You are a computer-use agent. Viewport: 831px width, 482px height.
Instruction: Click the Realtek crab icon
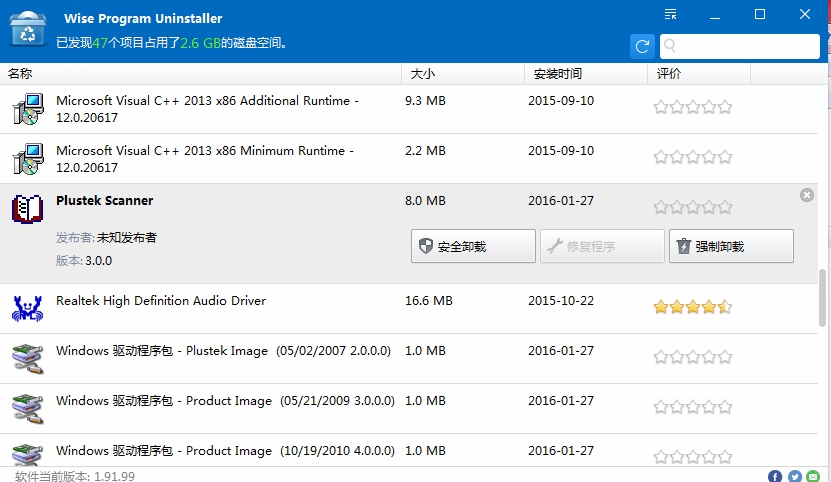tap(28, 309)
